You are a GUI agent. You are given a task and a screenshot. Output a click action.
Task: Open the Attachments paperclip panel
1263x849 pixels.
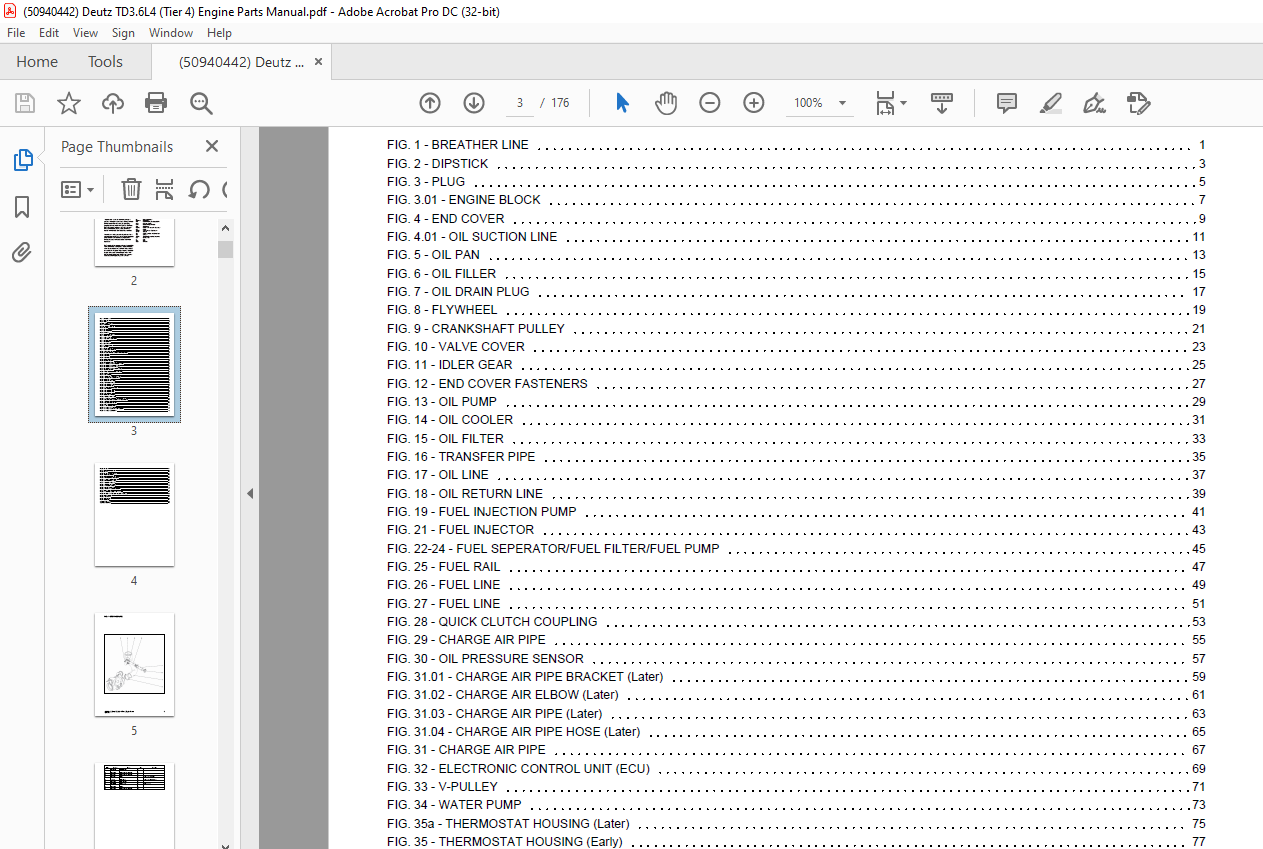tap(22, 252)
